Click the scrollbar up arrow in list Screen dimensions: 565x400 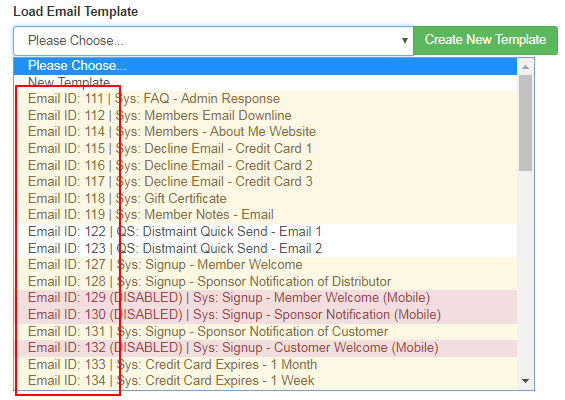tap(525, 67)
